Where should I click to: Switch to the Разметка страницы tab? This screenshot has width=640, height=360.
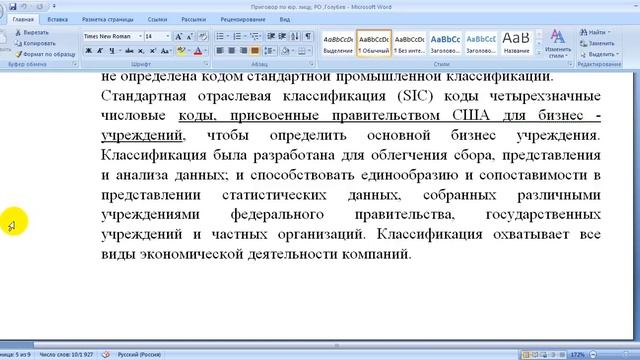click(107, 19)
